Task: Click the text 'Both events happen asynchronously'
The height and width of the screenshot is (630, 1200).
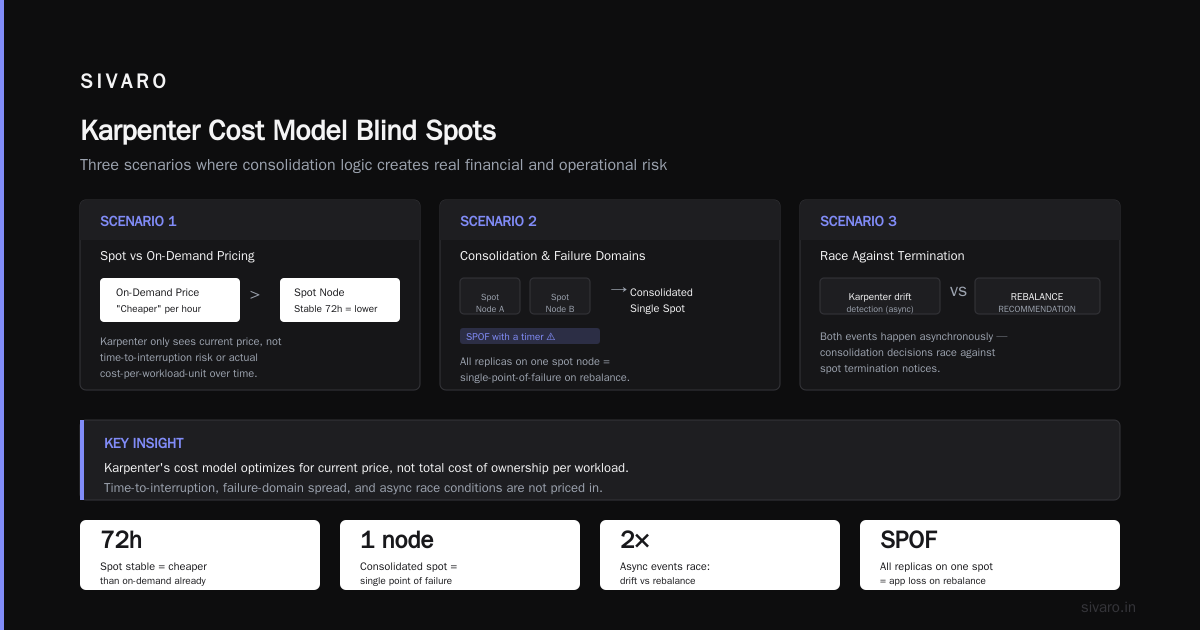Action: pyautogui.click(x=914, y=337)
